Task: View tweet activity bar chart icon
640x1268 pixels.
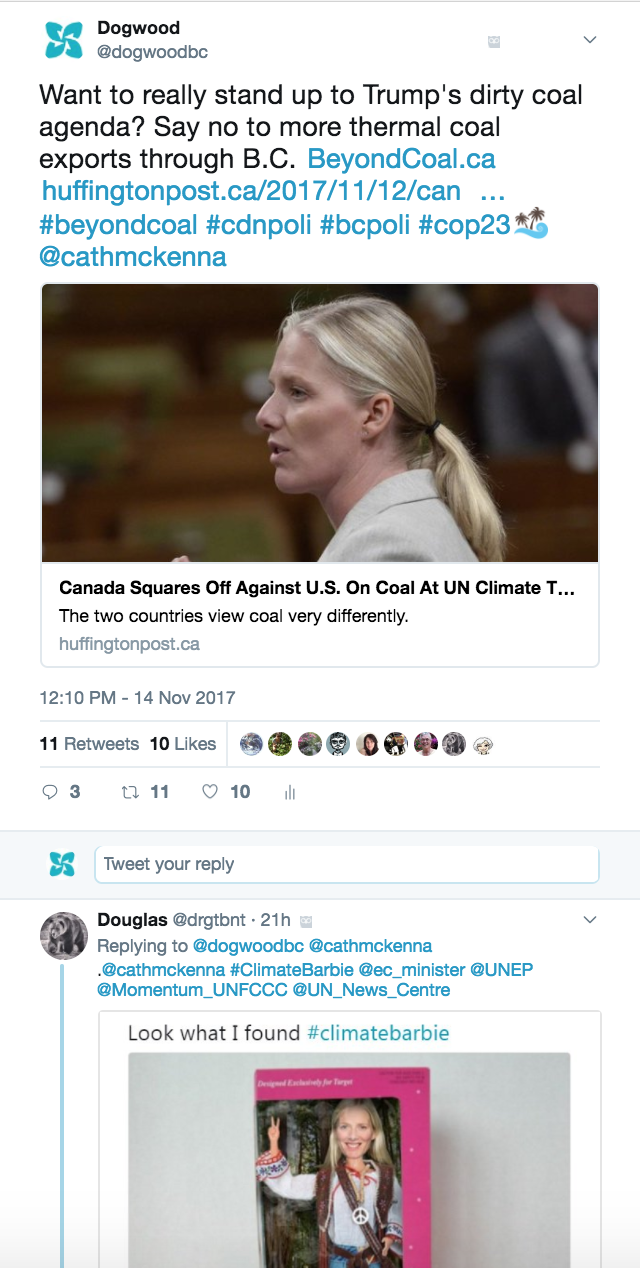Action: point(290,793)
